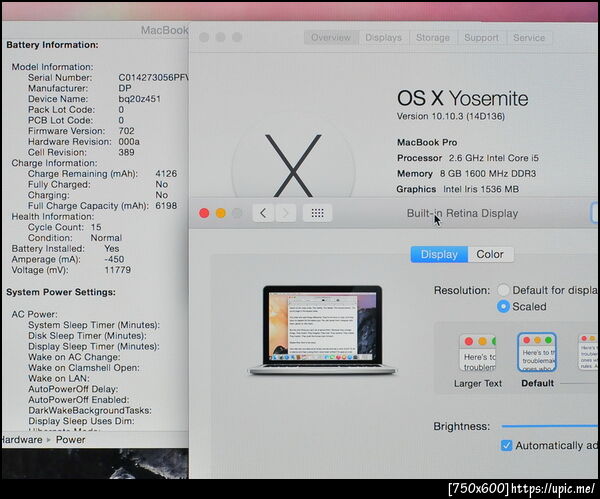The image size is (600, 499).
Task: Go forward in System Preferences
Action: pyautogui.click(x=285, y=213)
